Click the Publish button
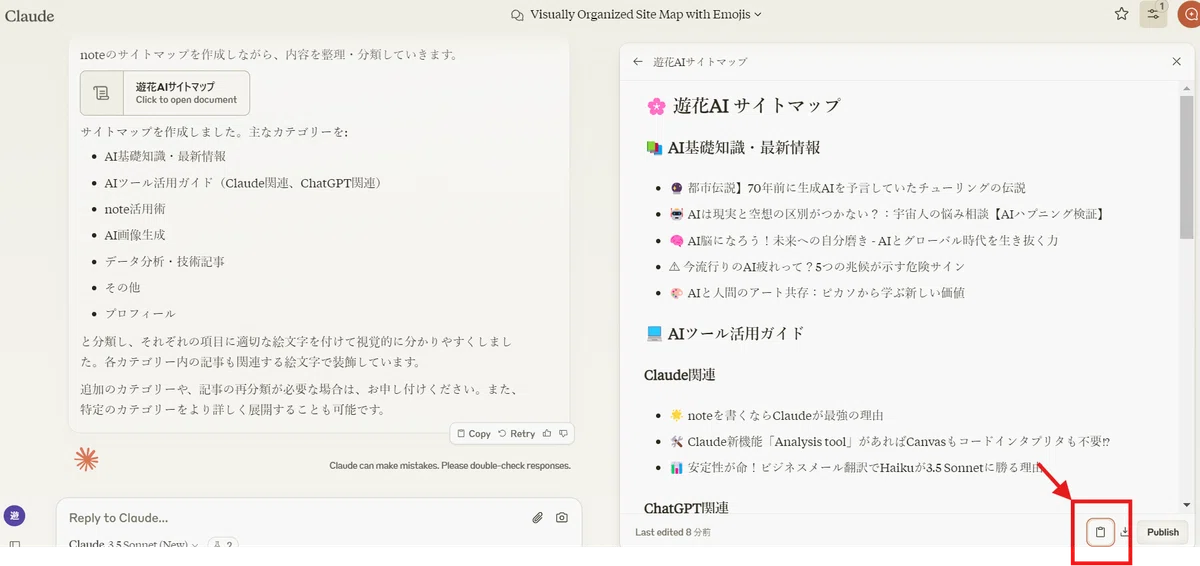This screenshot has width=1200, height=566. pyautogui.click(x=1163, y=532)
